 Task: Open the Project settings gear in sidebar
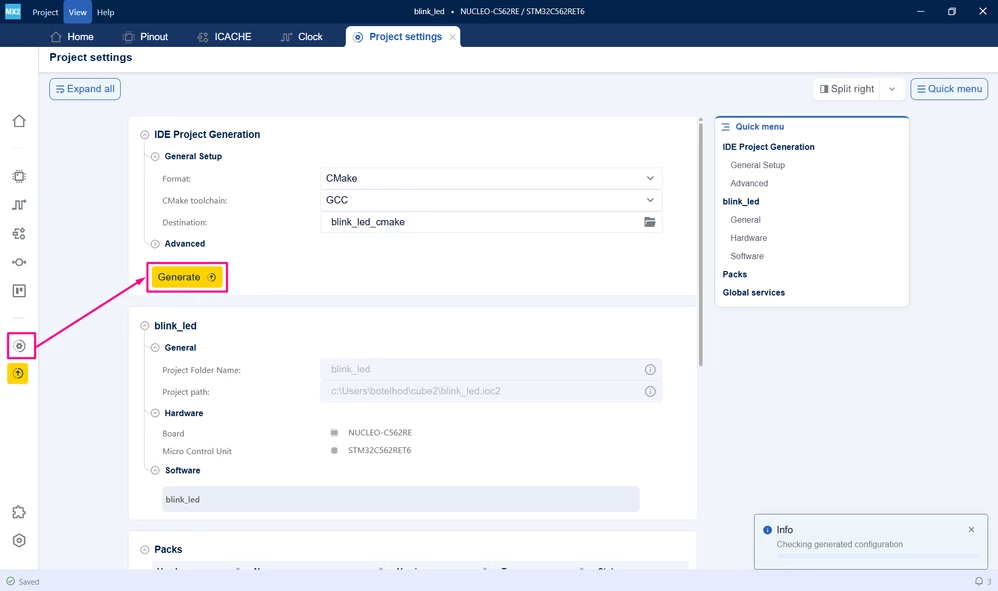click(19, 346)
